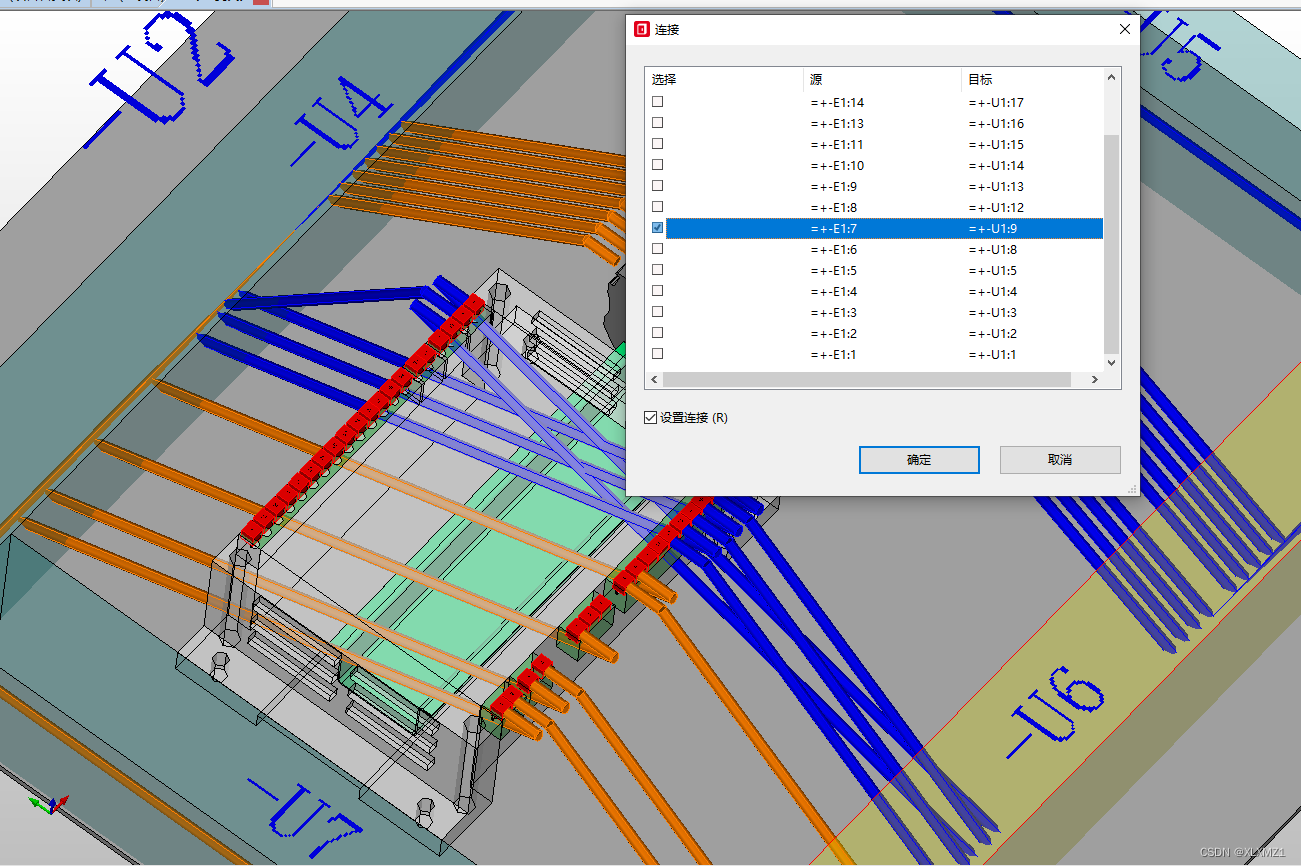Tick the checkbox for row E1:3

tap(657, 312)
